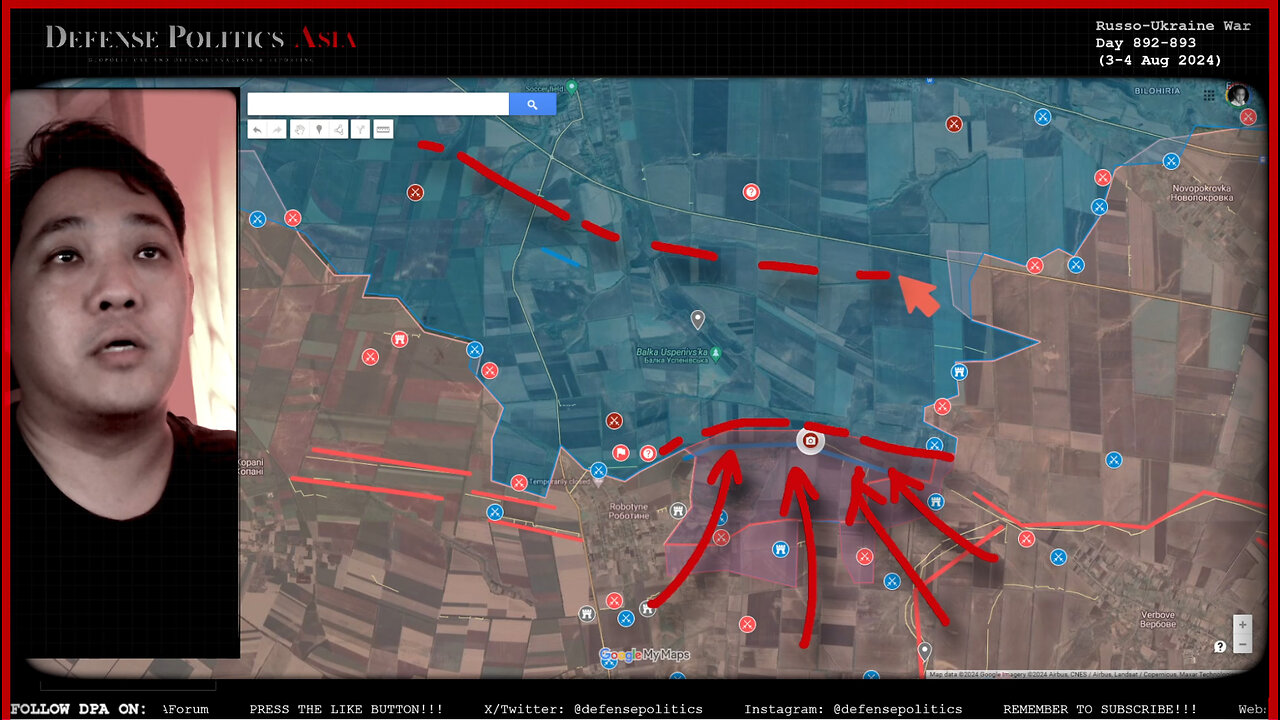Open red crossed-swords marker by account avatar
Screen dimensions: 1280x720
(x=1248, y=117)
